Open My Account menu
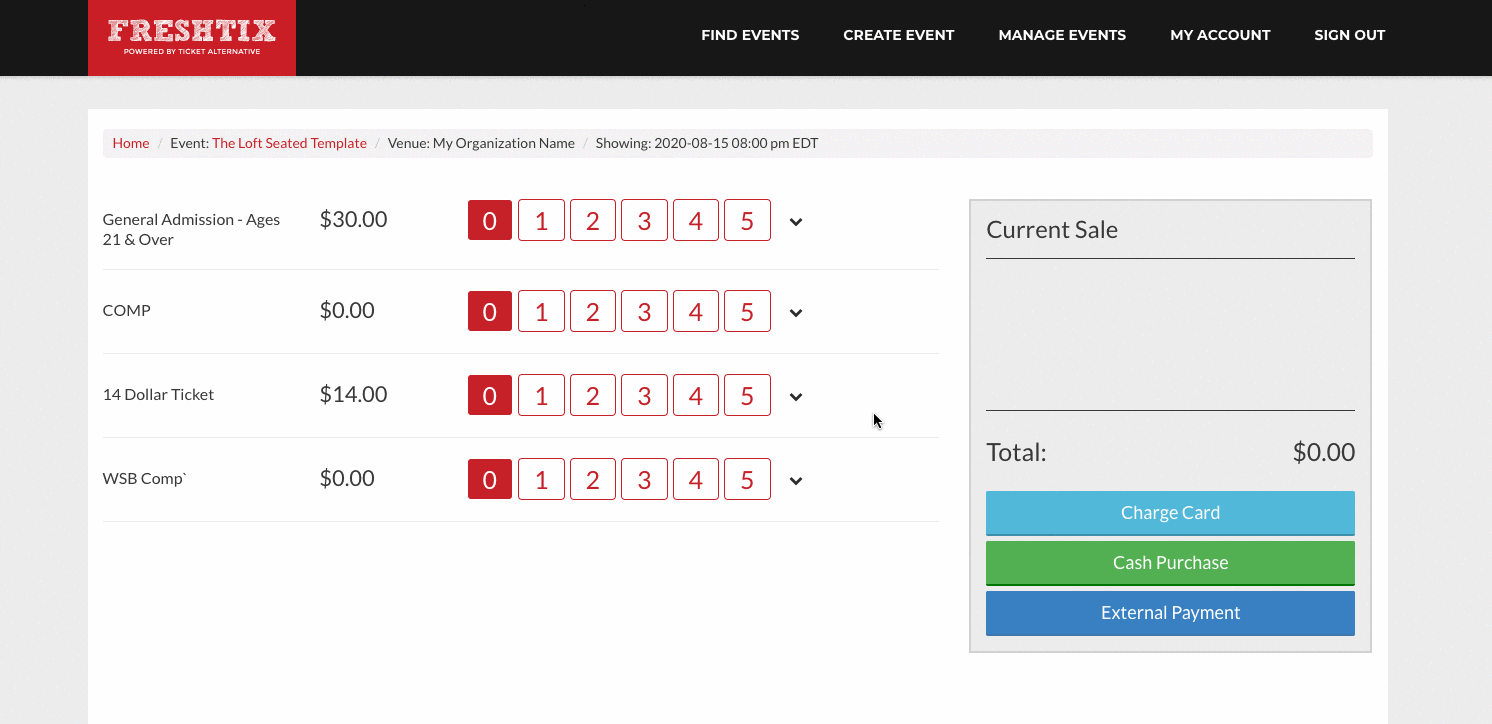 (1220, 35)
